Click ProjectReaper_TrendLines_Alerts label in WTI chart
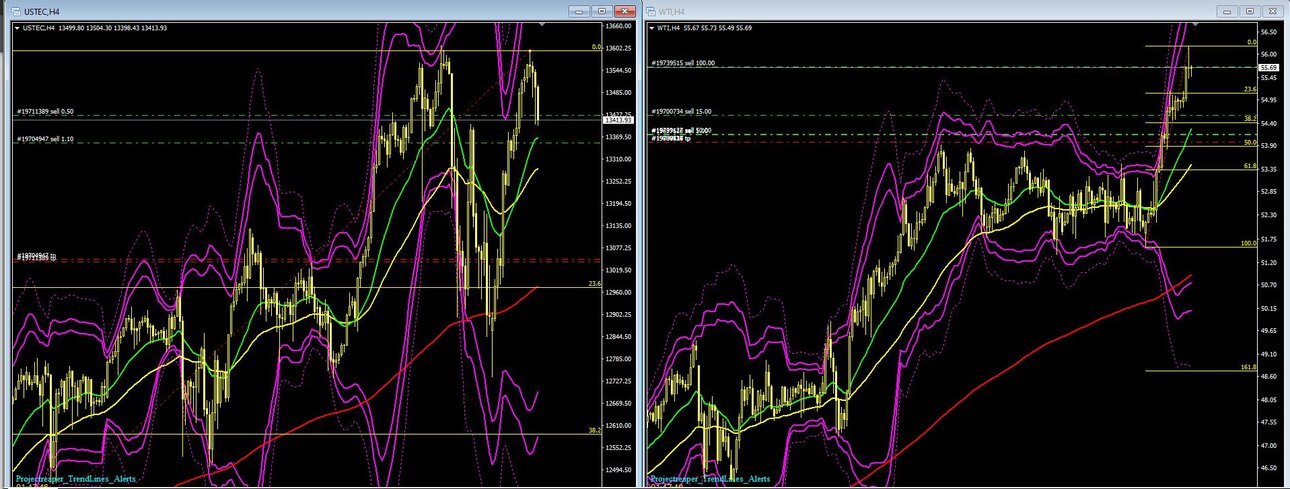The image size is (1290, 489). (x=712, y=479)
